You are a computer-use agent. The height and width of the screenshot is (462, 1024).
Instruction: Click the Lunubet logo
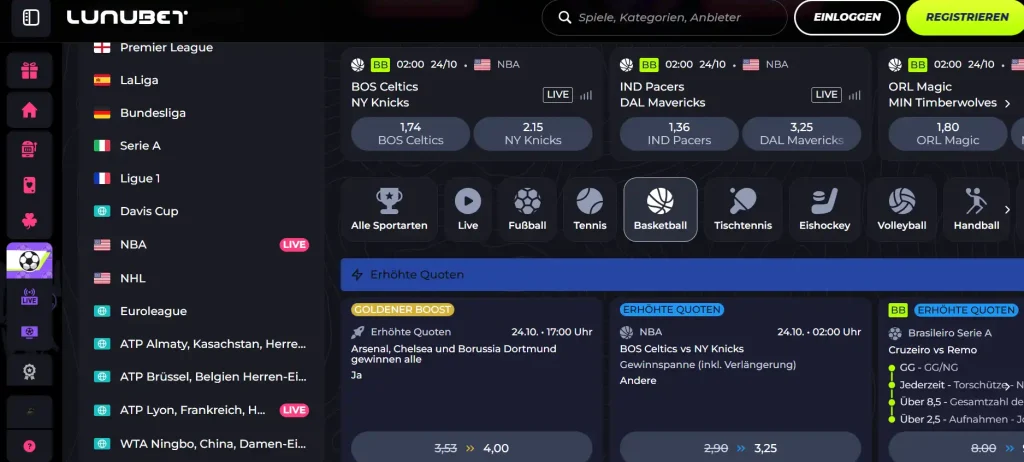[x=127, y=18]
